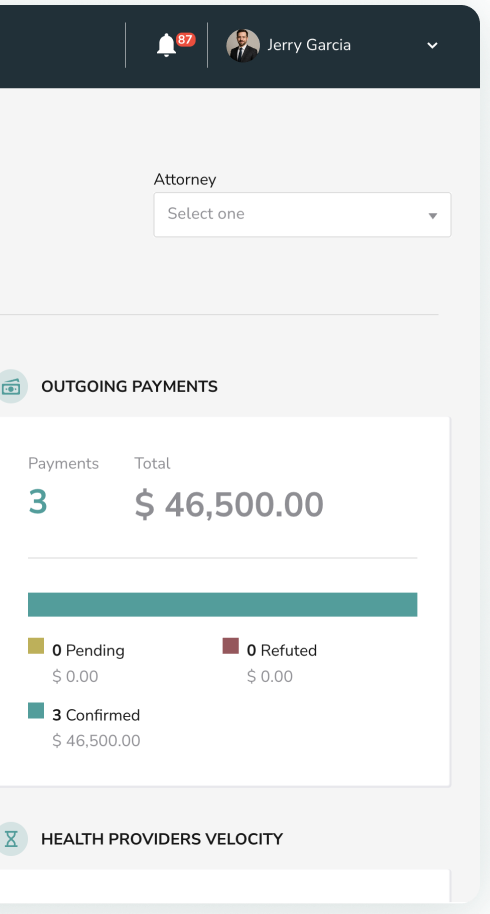490x914 pixels.
Task: Click the $ 46,500.00 total amount
Action: click(229, 504)
